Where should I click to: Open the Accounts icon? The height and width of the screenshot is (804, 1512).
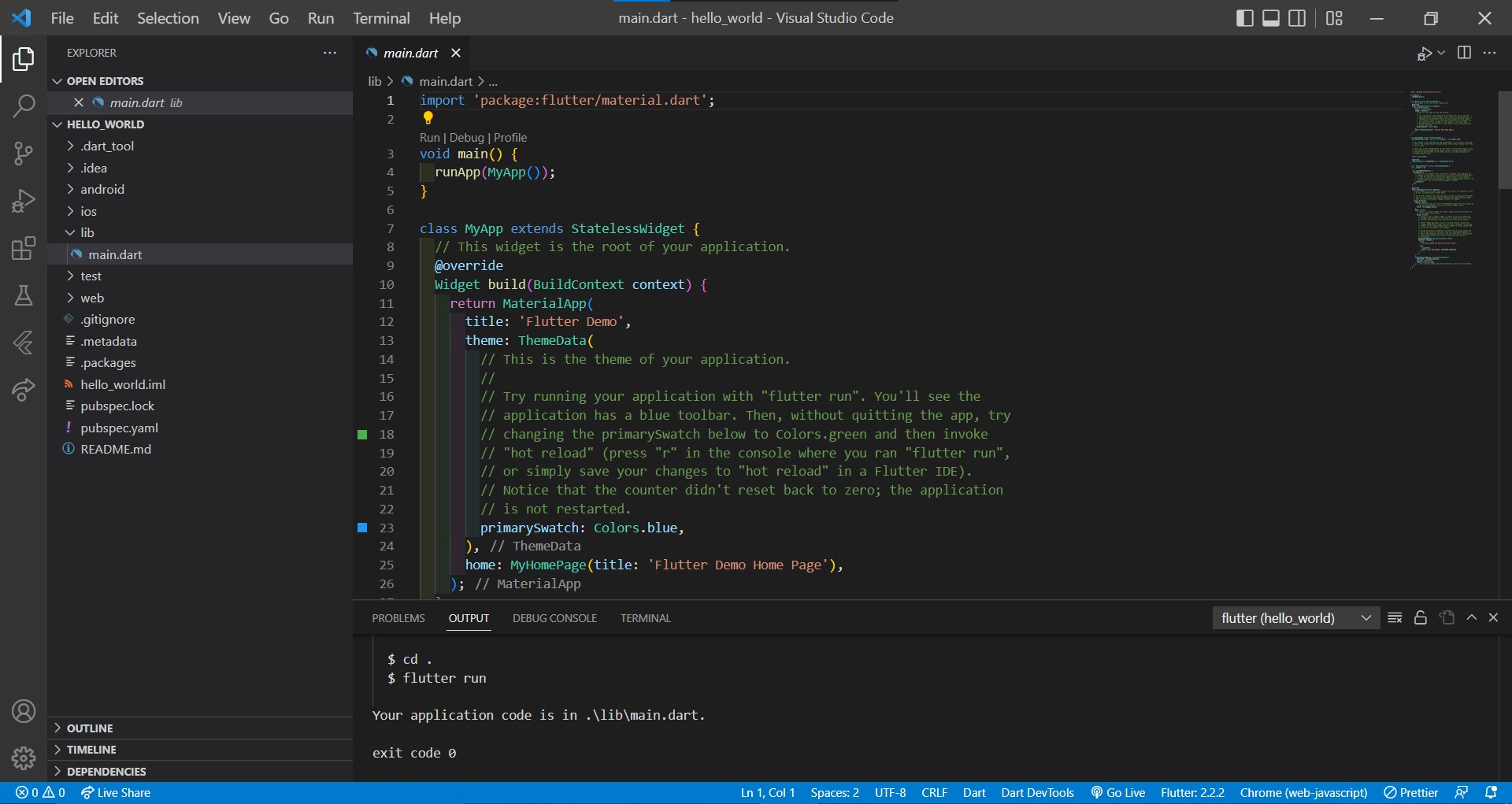pyautogui.click(x=24, y=711)
